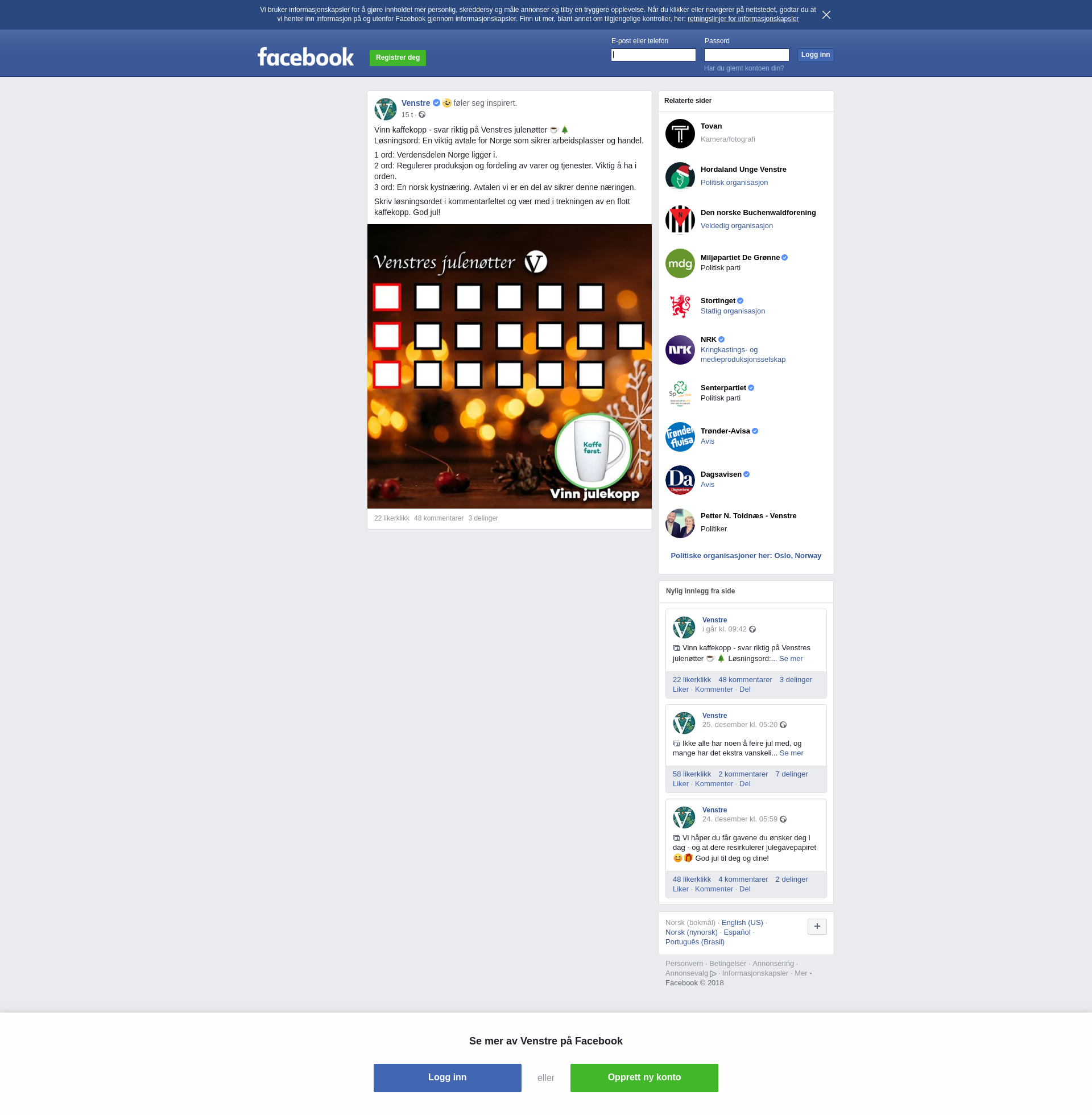Click Liker on the 58 likerklikk post
The height and width of the screenshot is (1115, 1092).
coord(680,783)
